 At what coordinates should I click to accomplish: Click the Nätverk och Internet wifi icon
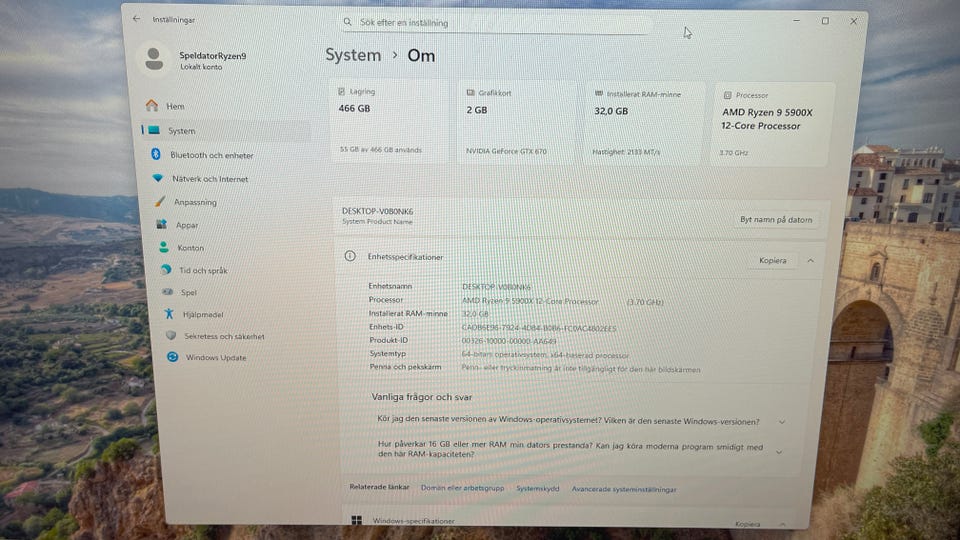point(158,178)
